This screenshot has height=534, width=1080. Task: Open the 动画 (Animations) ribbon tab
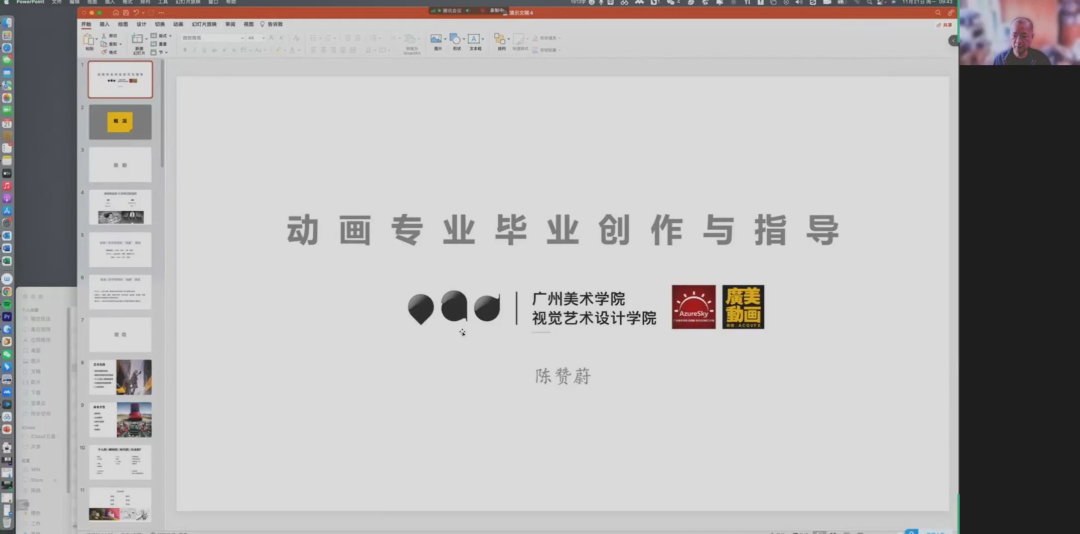(x=178, y=24)
